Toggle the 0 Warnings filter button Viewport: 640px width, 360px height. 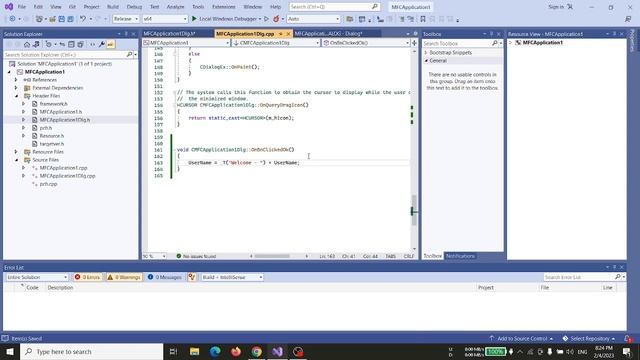click(x=124, y=277)
